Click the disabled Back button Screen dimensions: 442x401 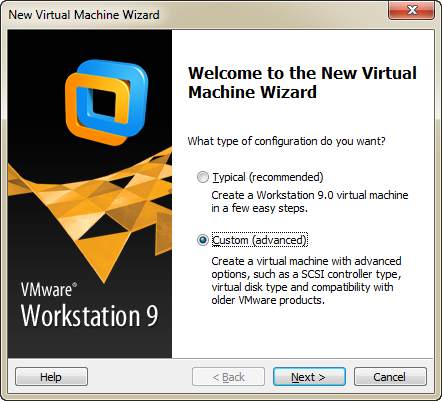click(228, 377)
